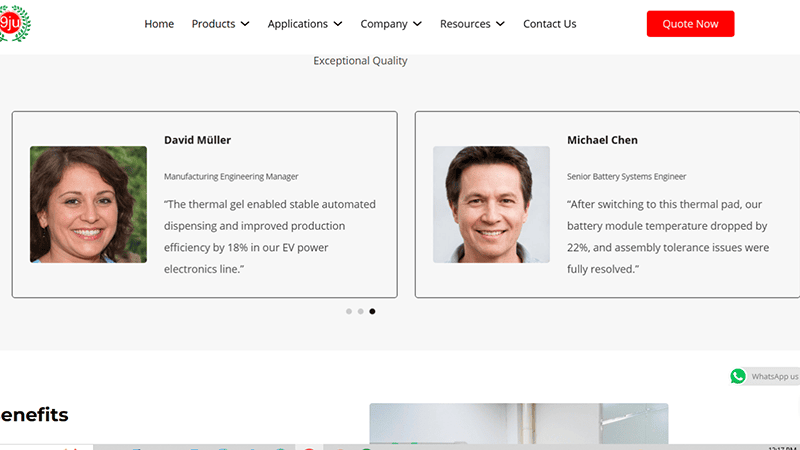Image resolution: width=800 pixels, height=450 pixels.
Task: Click the red Quote Now button
Action: pos(690,24)
